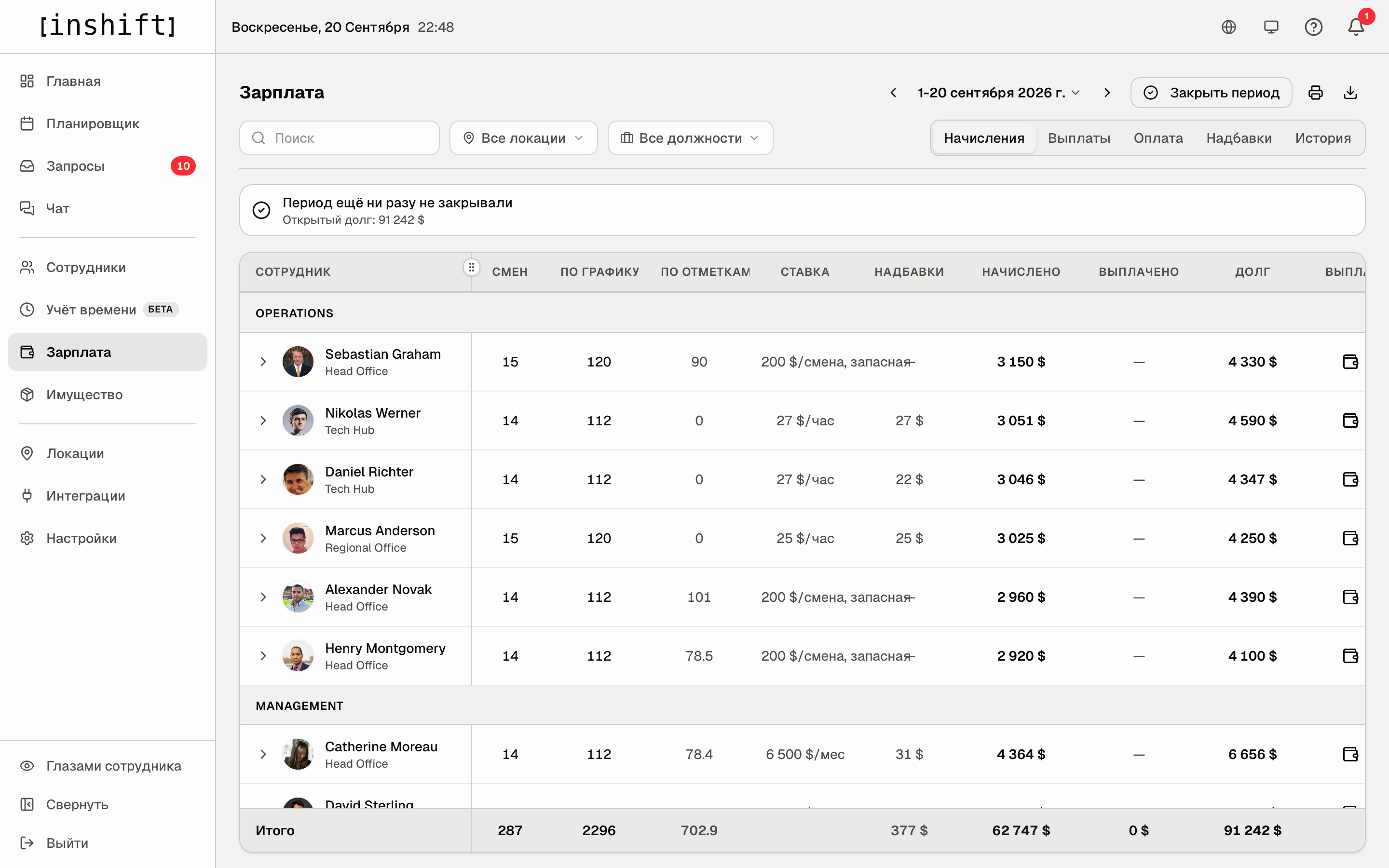1389x868 pixels.
Task: Open notifications bell icon
Action: tap(1356, 27)
